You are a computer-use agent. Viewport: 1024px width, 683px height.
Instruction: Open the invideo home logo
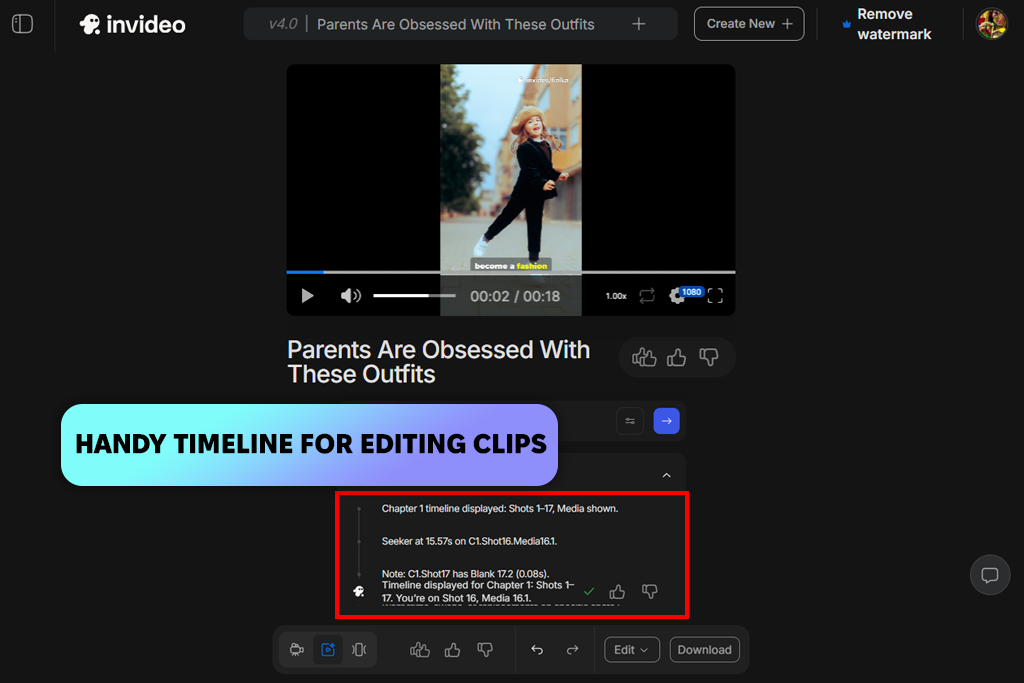click(x=133, y=25)
